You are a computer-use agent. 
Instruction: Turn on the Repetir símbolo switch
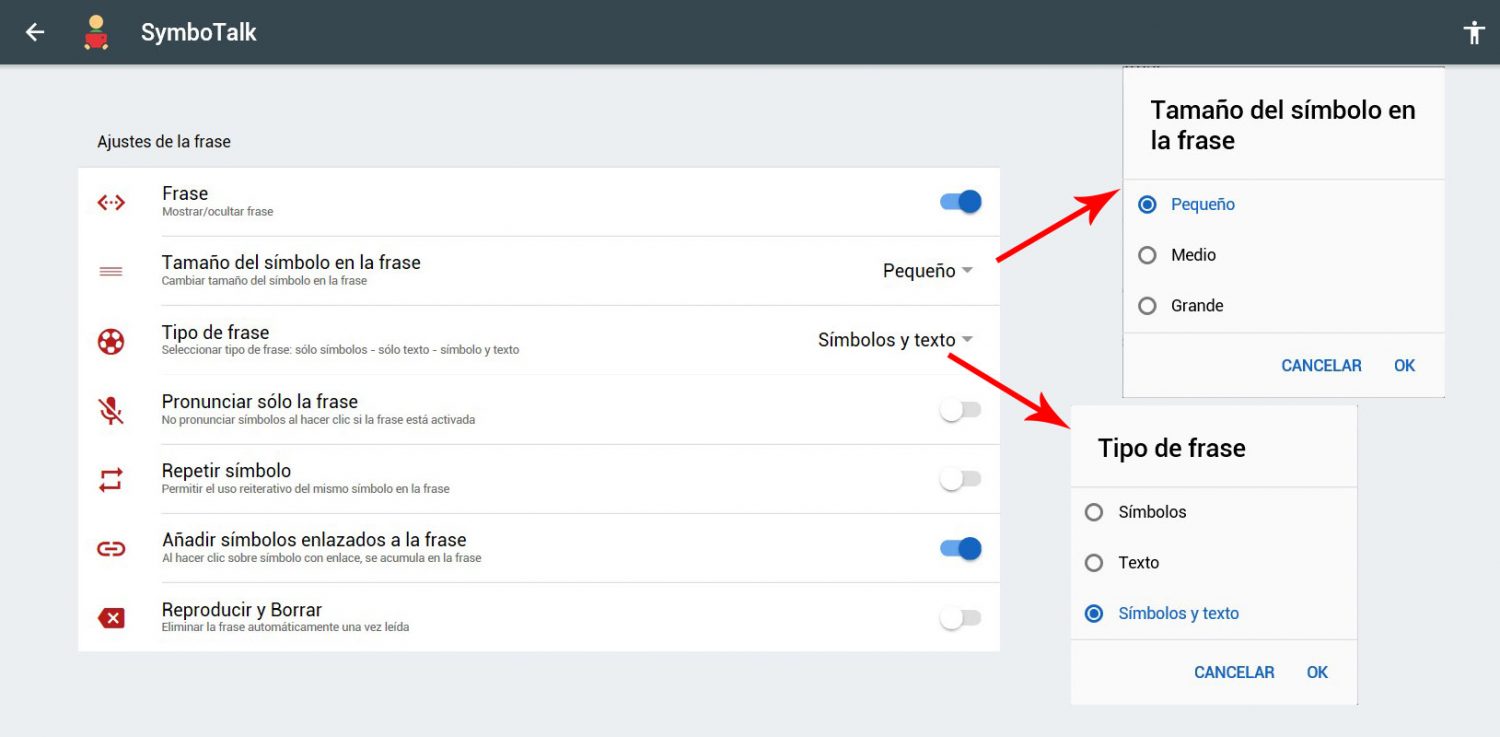point(960,478)
